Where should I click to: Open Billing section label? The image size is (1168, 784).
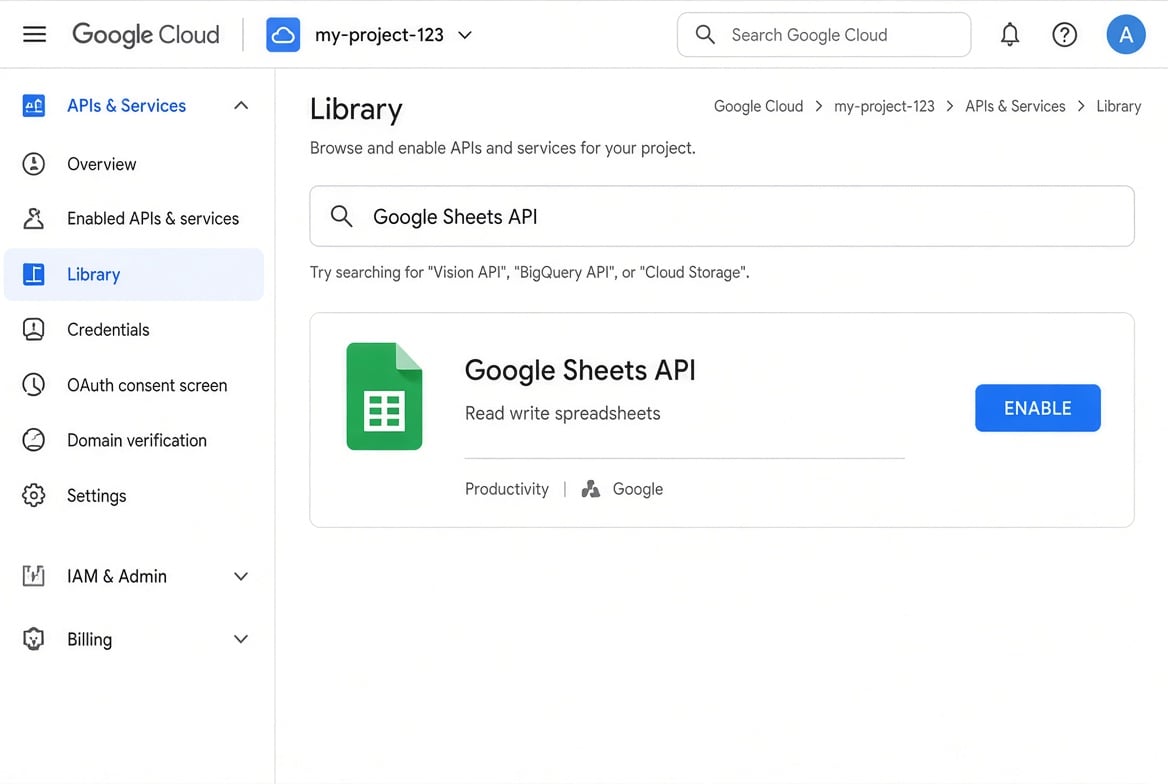click(x=89, y=639)
